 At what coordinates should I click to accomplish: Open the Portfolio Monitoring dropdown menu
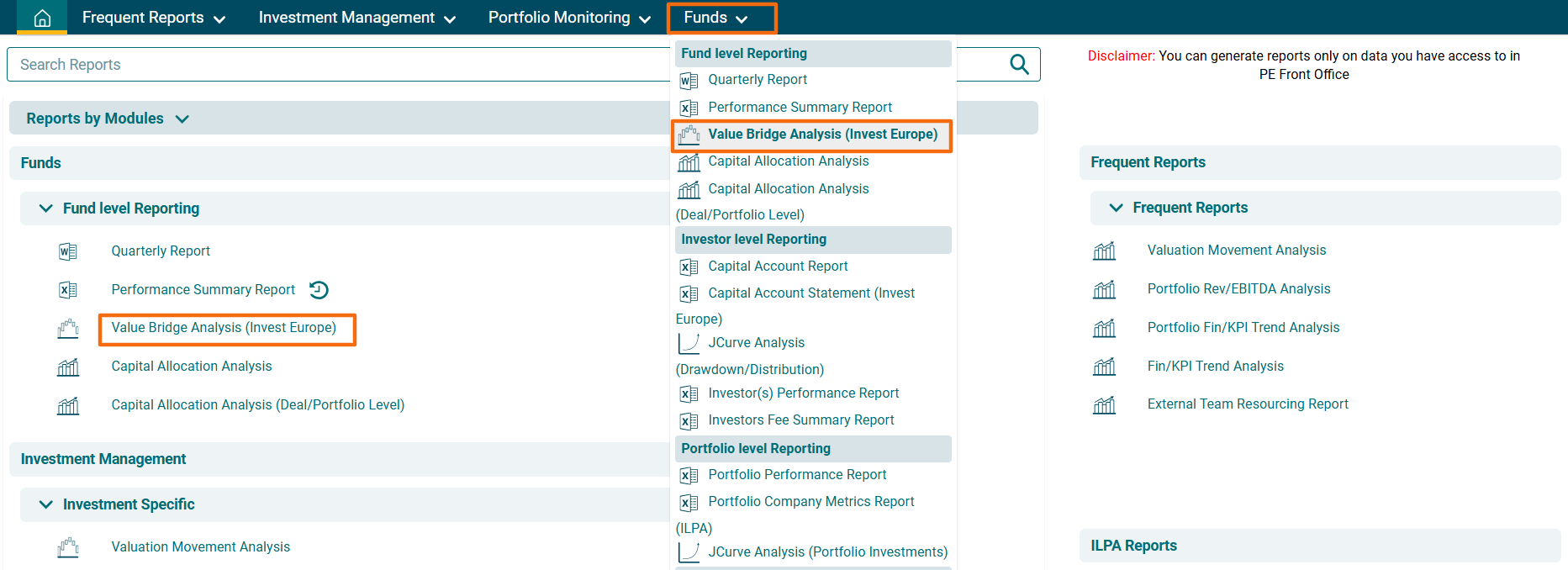(x=569, y=18)
